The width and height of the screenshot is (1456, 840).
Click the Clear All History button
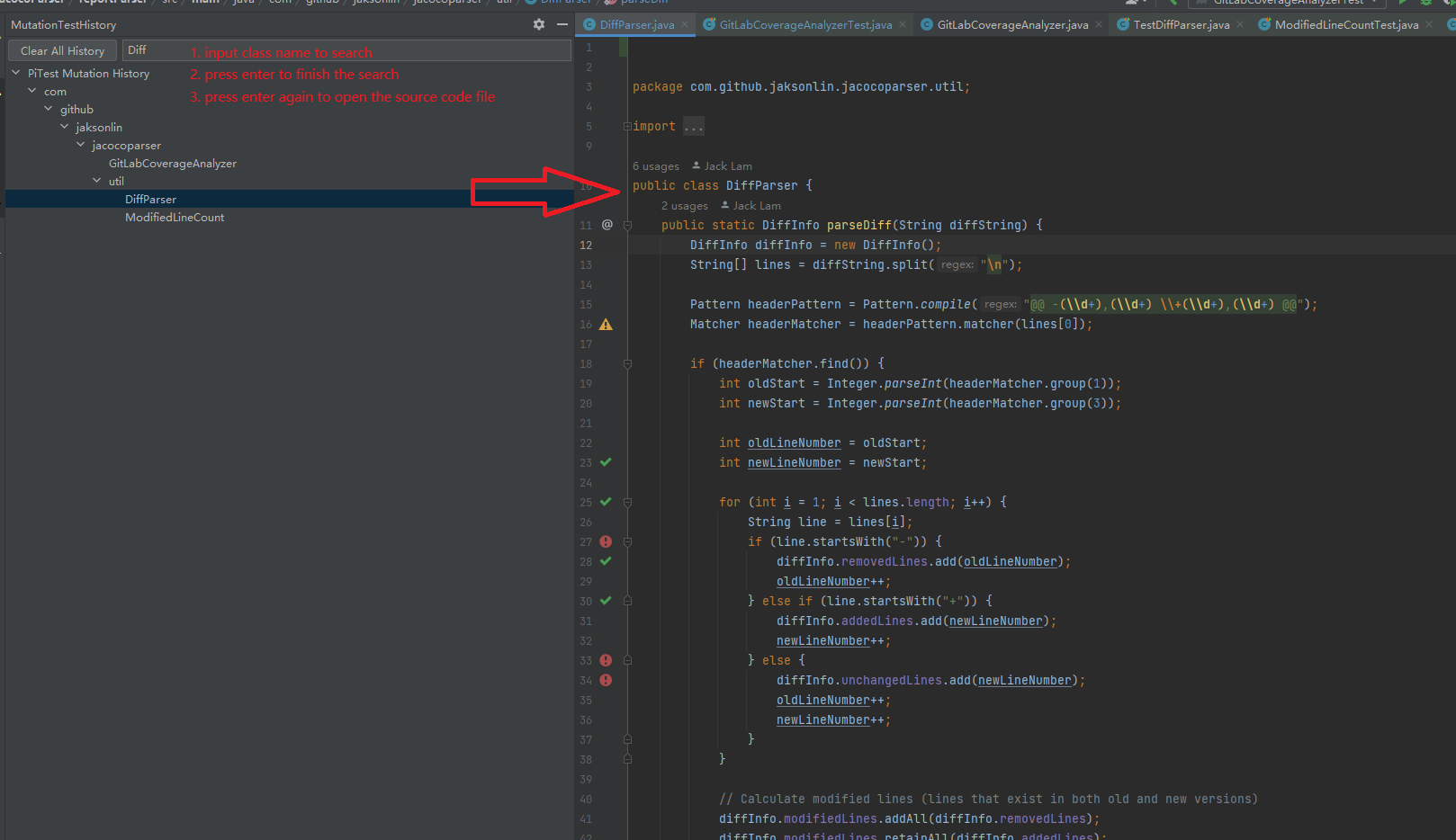click(x=63, y=50)
